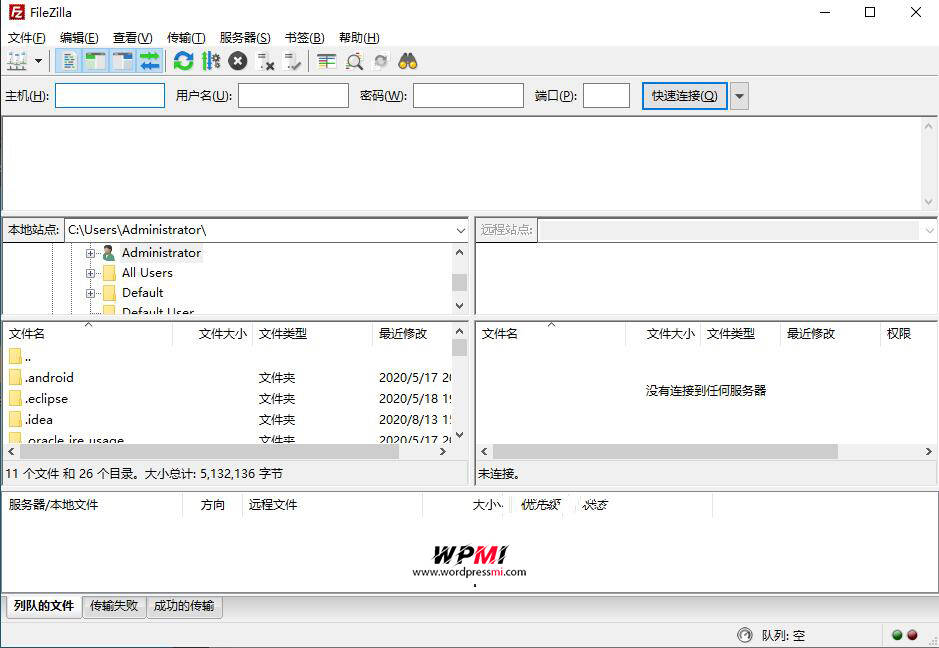Select the .android folder in the file list

pos(48,377)
